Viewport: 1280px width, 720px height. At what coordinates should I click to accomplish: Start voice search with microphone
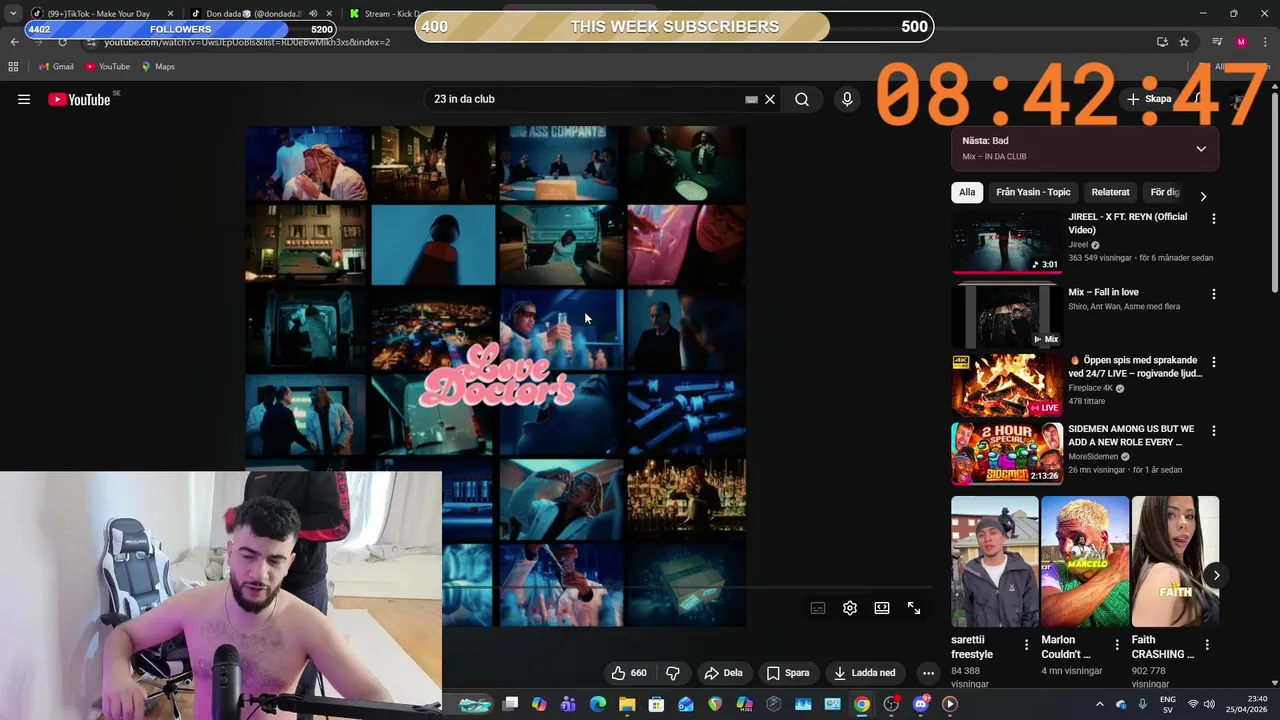(x=847, y=99)
